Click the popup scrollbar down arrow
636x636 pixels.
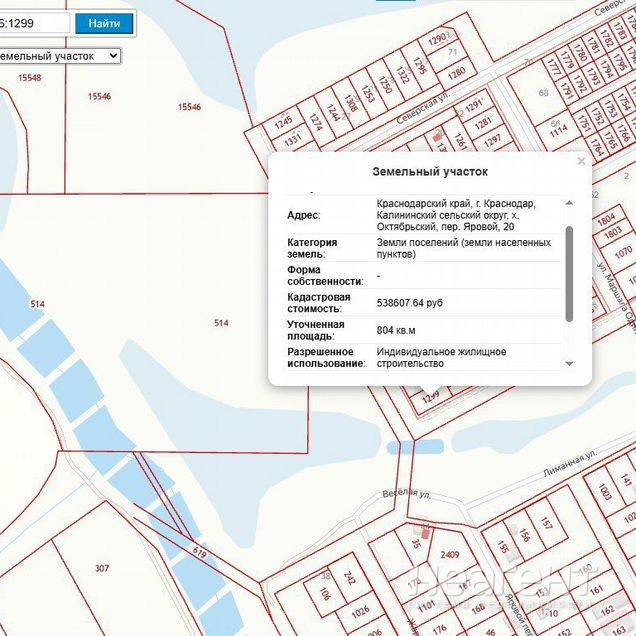(x=569, y=363)
